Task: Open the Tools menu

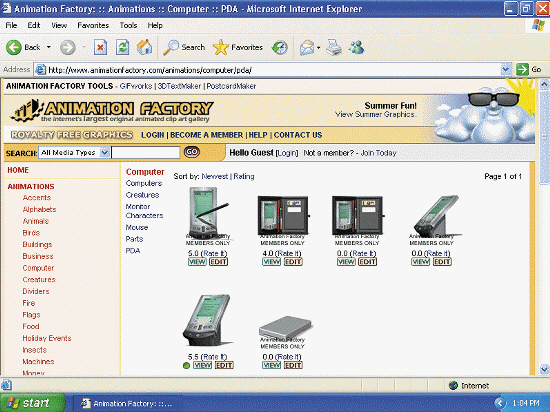Action: pyautogui.click(x=128, y=25)
